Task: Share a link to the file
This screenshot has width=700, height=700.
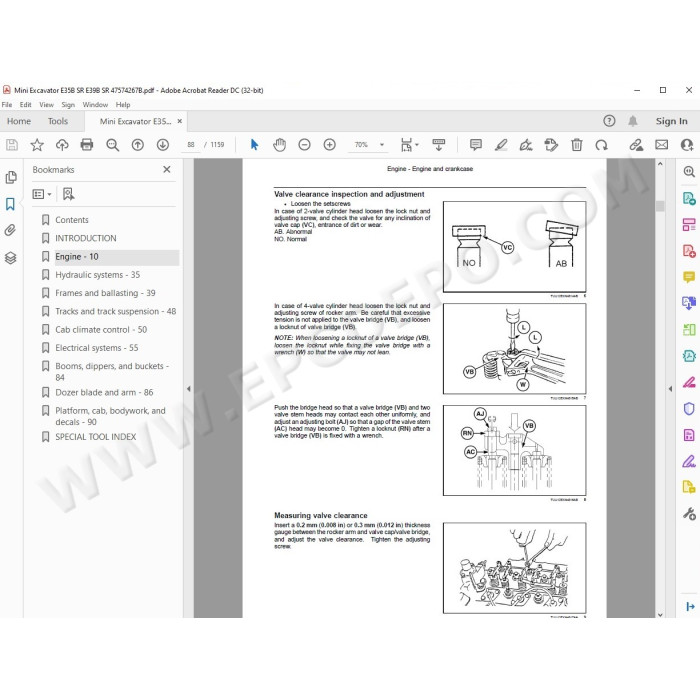Action: tap(636, 145)
